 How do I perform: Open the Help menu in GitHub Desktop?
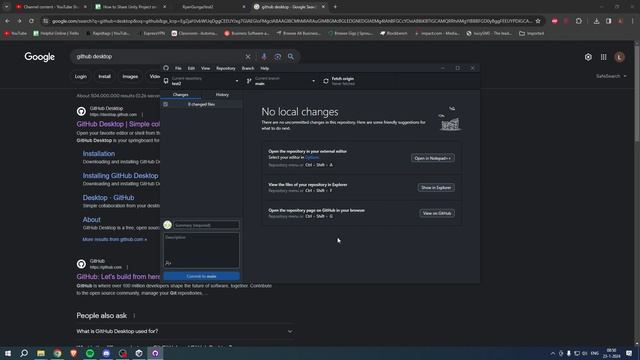(264, 69)
